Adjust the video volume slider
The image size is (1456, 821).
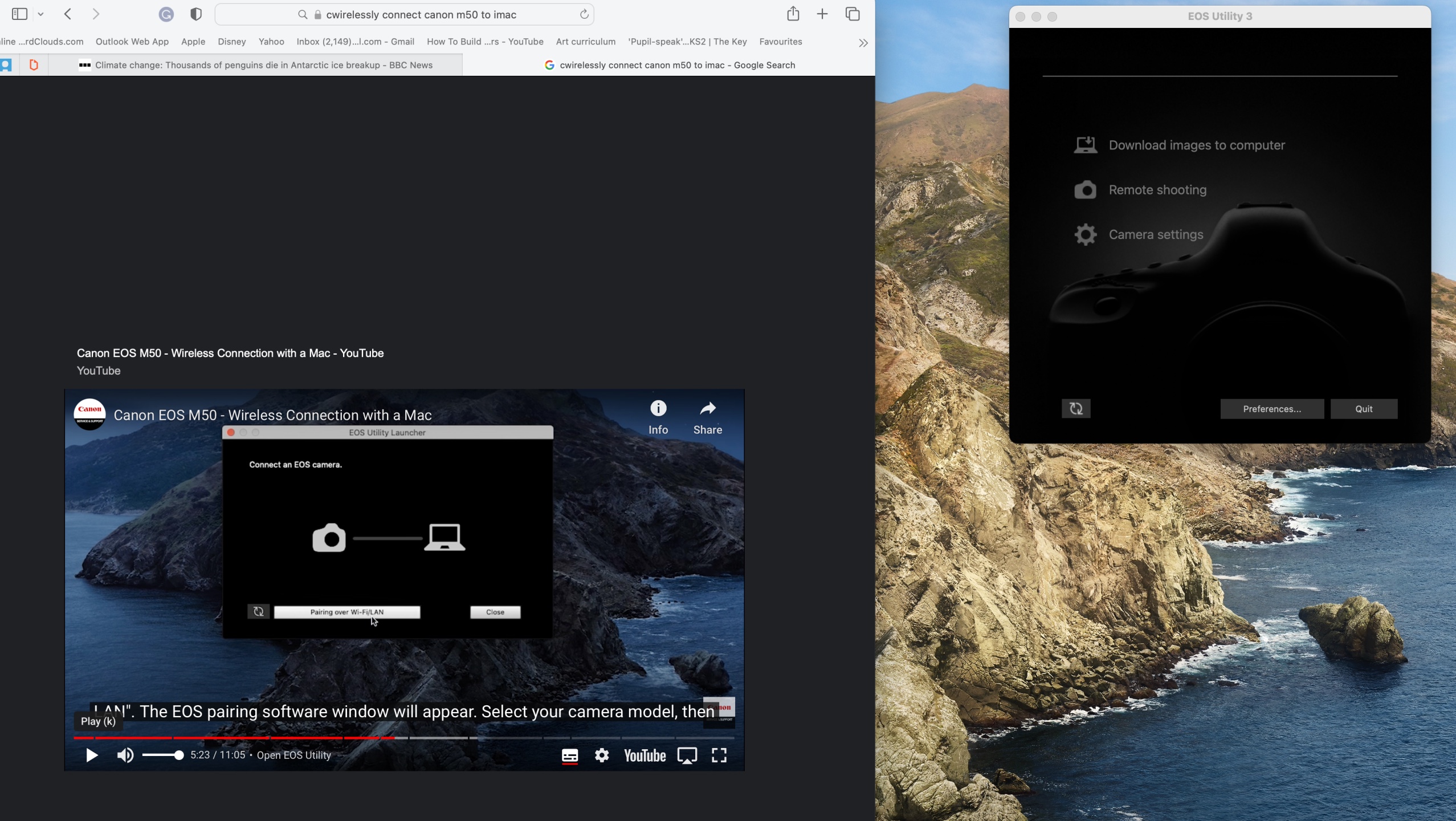(x=163, y=755)
